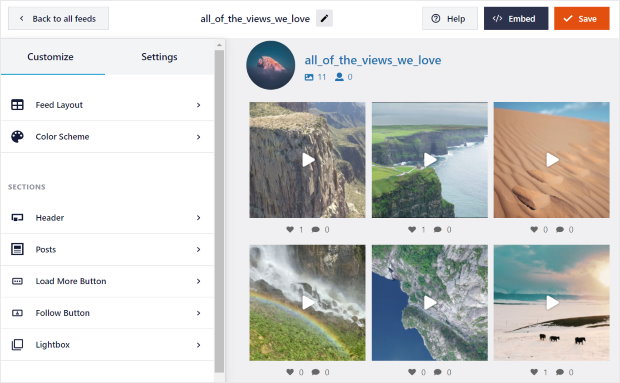
Task: Play the green coastal cliffs video
Action: 430,160
